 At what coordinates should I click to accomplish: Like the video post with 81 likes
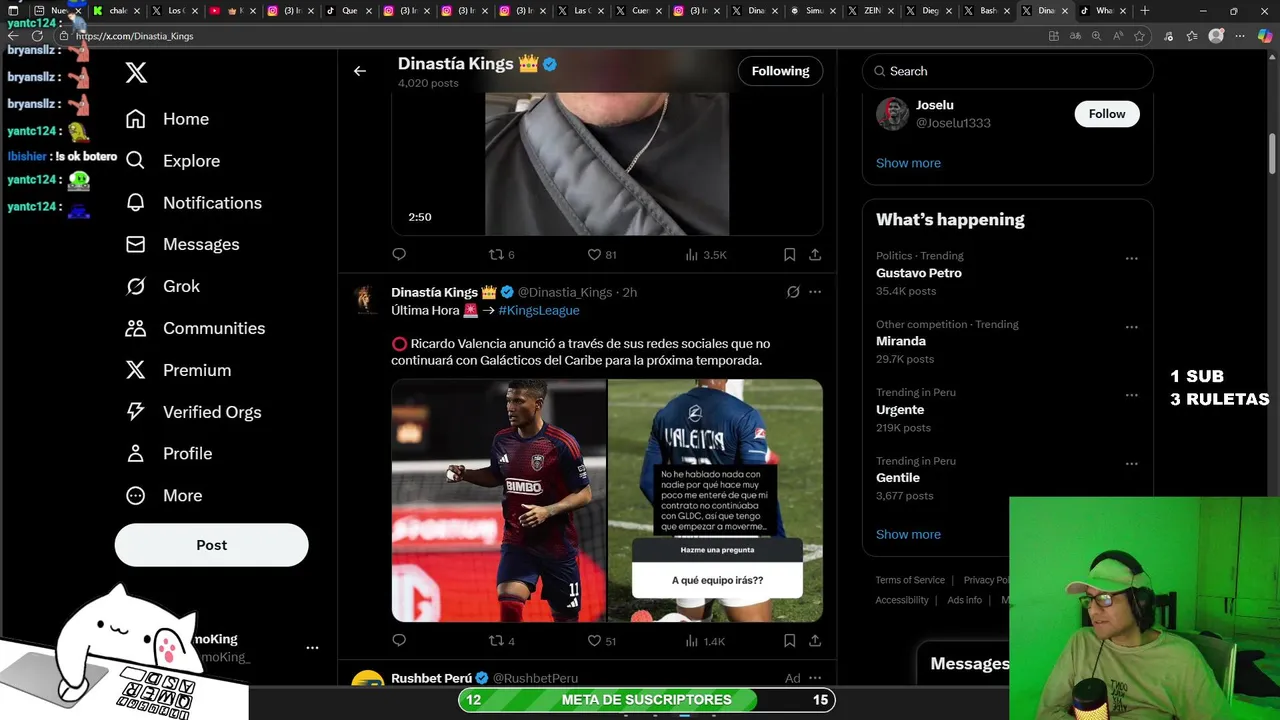point(601,255)
